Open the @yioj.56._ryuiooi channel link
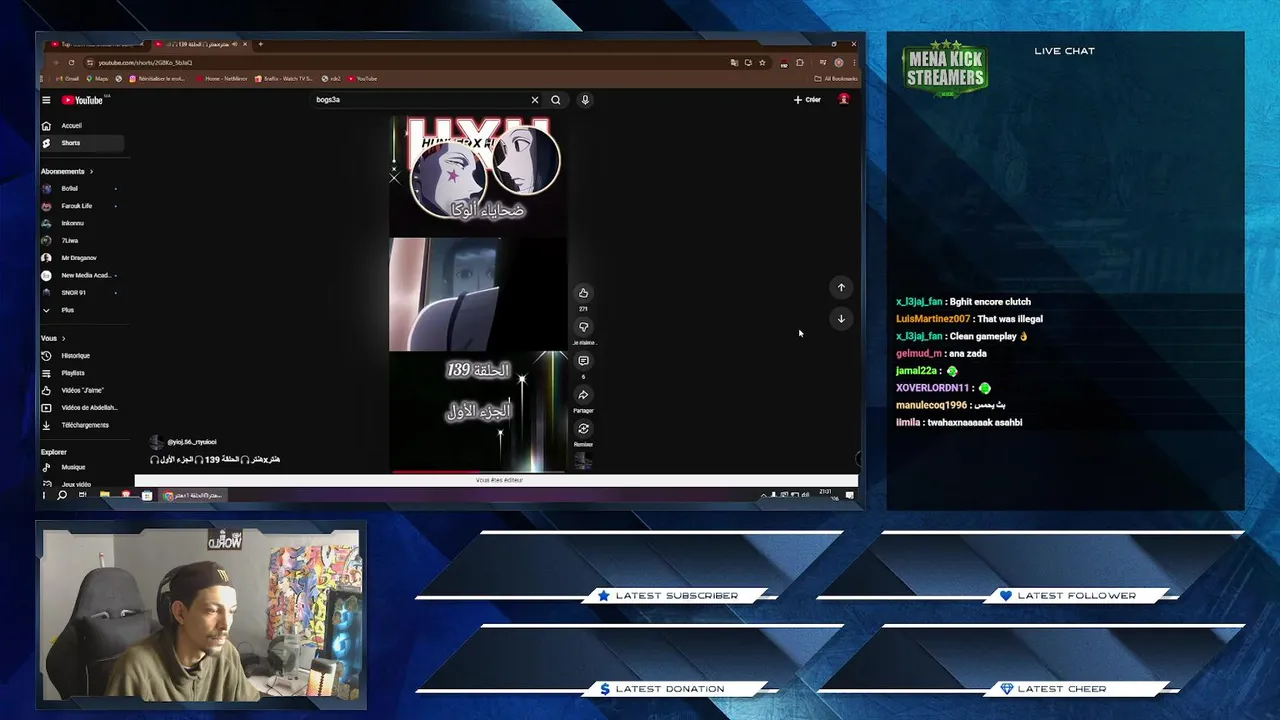1280x720 pixels. tap(192, 442)
